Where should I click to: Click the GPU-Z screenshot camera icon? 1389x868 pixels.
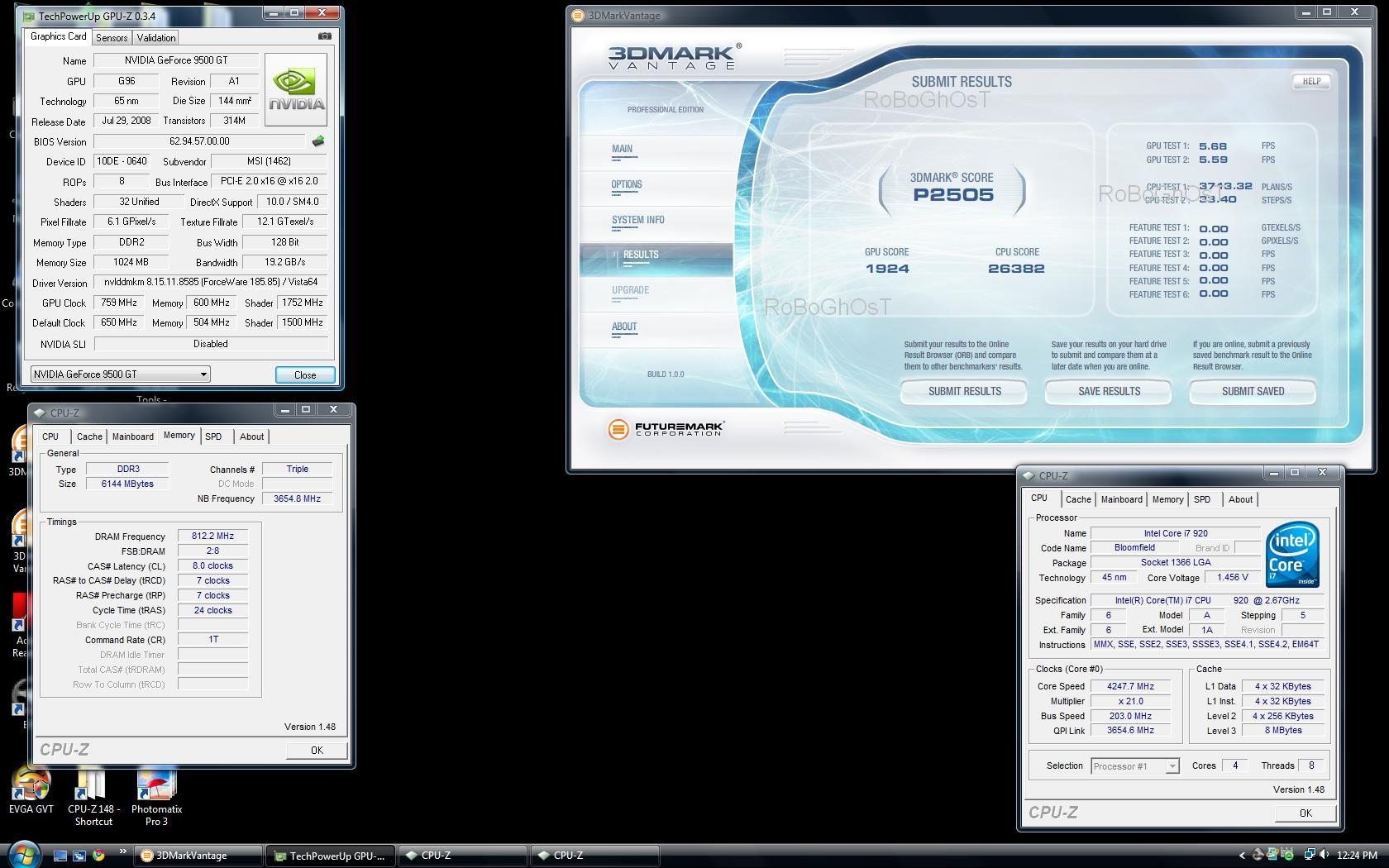click(x=324, y=36)
